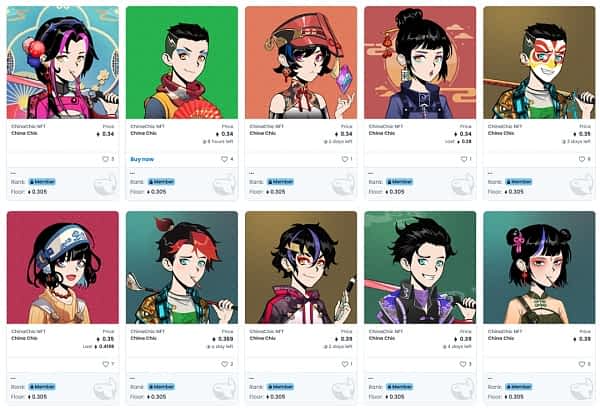Click Buy now on the green-background NFT
This screenshot has width=600, height=408.
(142, 159)
